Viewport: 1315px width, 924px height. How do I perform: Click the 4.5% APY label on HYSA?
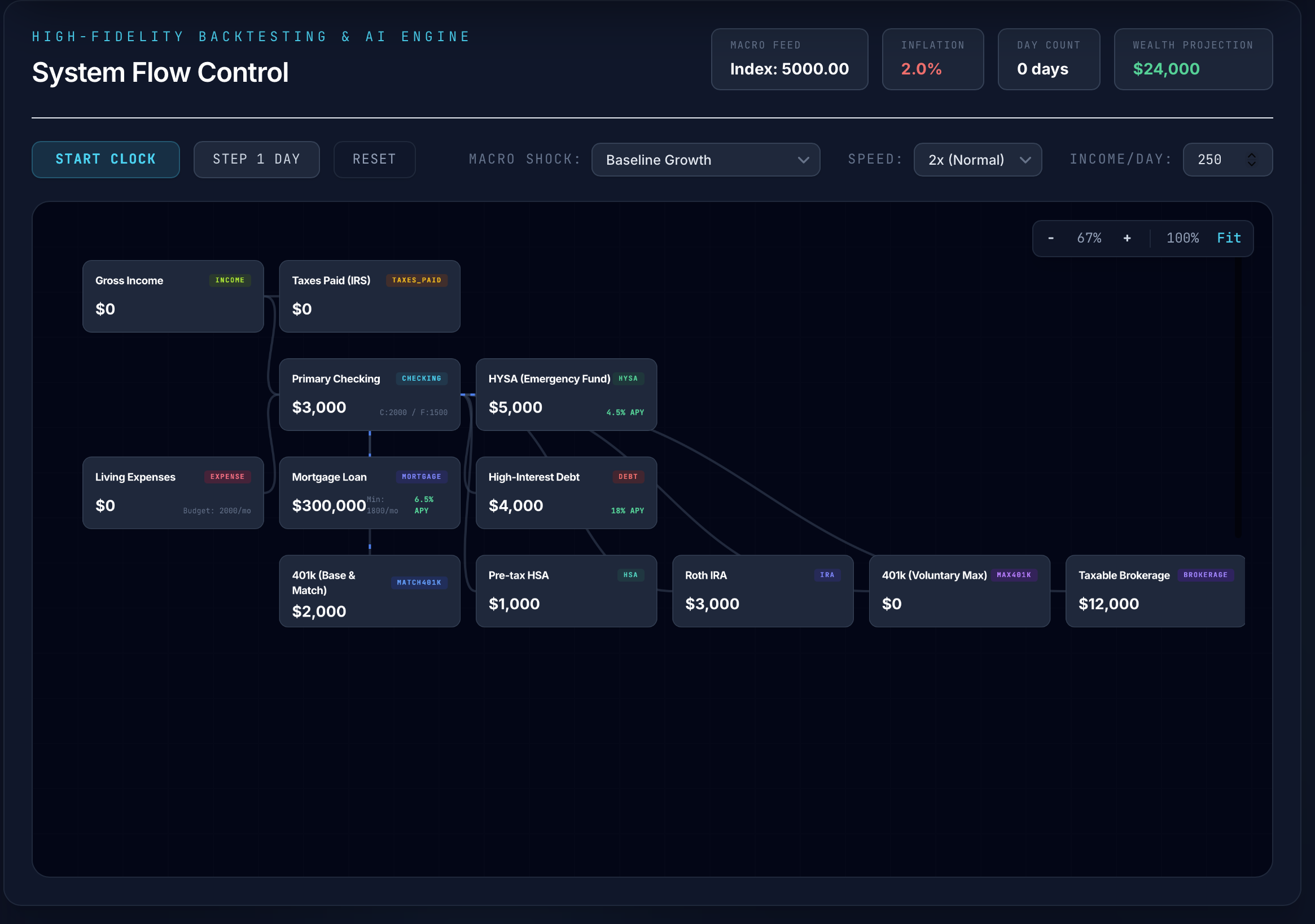point(625,413)
